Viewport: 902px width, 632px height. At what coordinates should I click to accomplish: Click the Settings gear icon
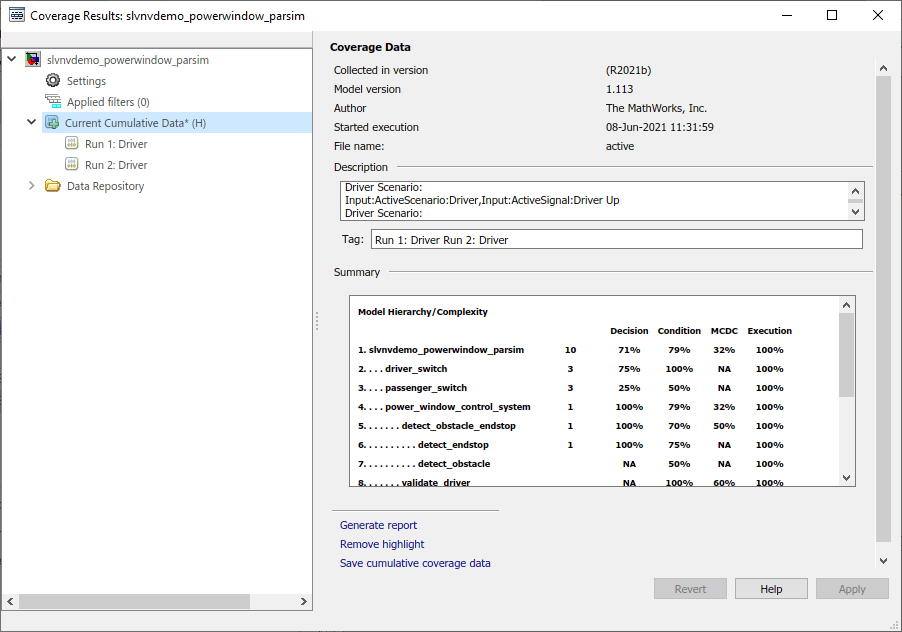[53, 81]
